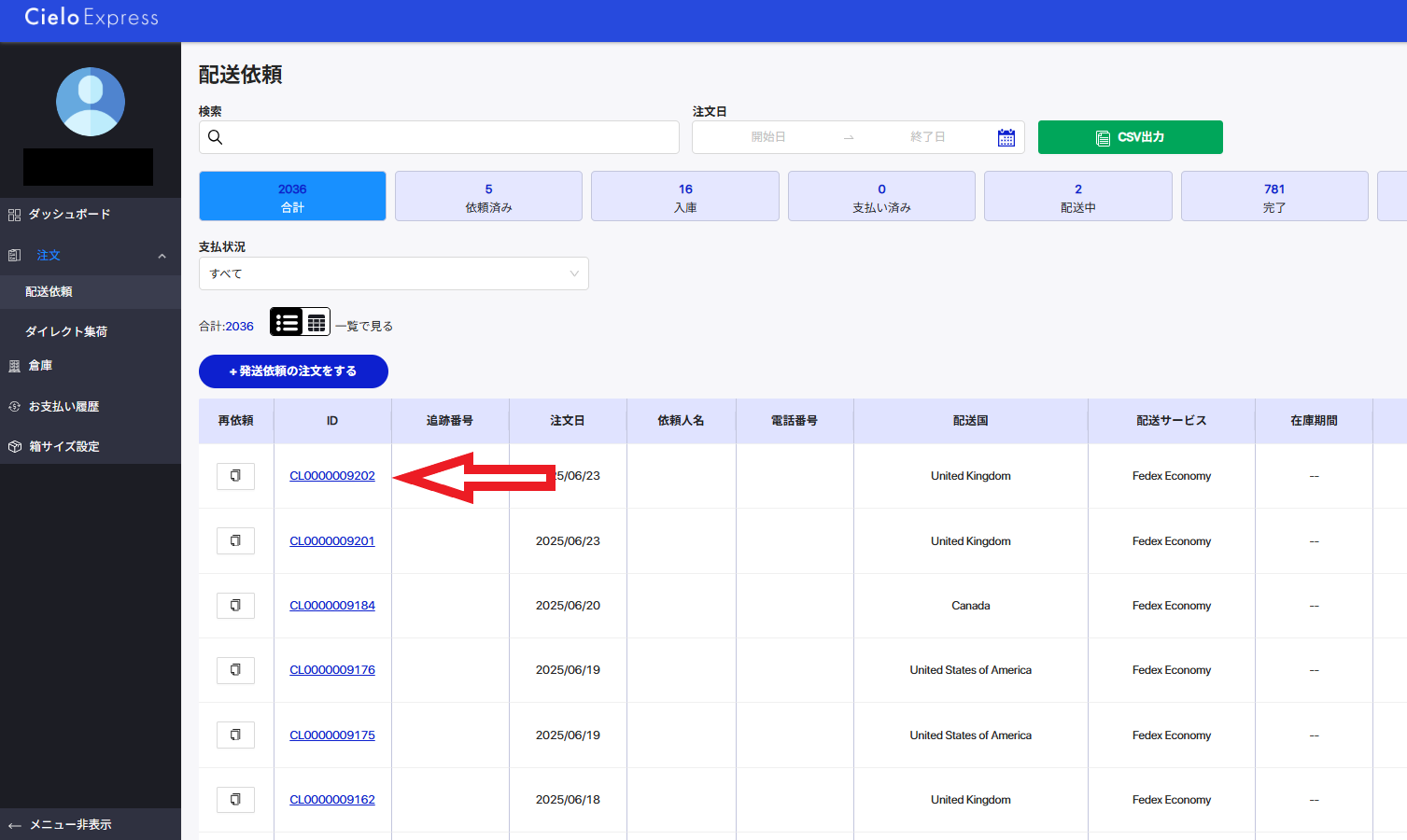The width and height of the screenshot is (1407, 840).
Task: Click the 開始日 start date field
Action: pos(768,137)
